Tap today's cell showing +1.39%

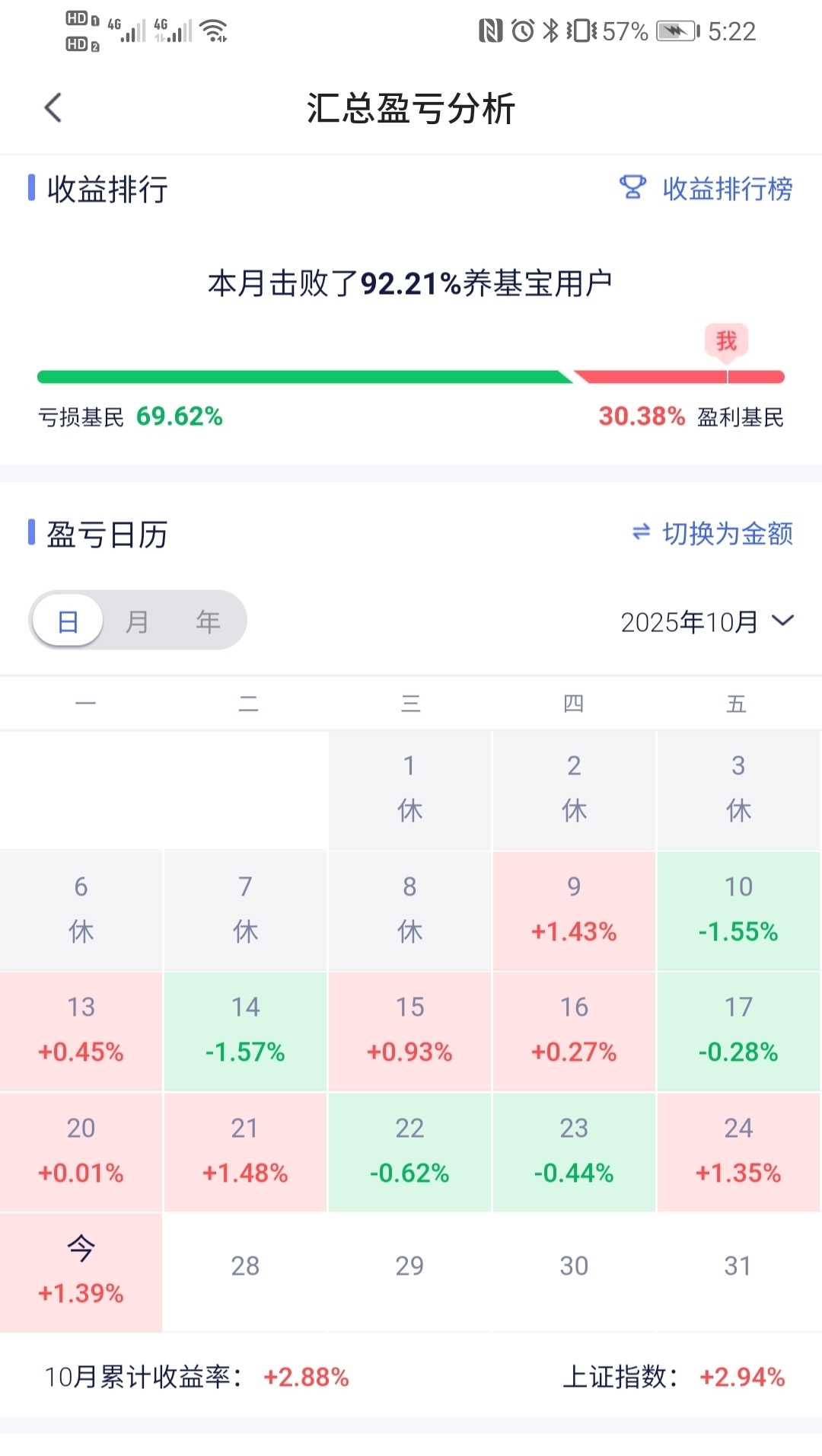[x=81, y=1272]
